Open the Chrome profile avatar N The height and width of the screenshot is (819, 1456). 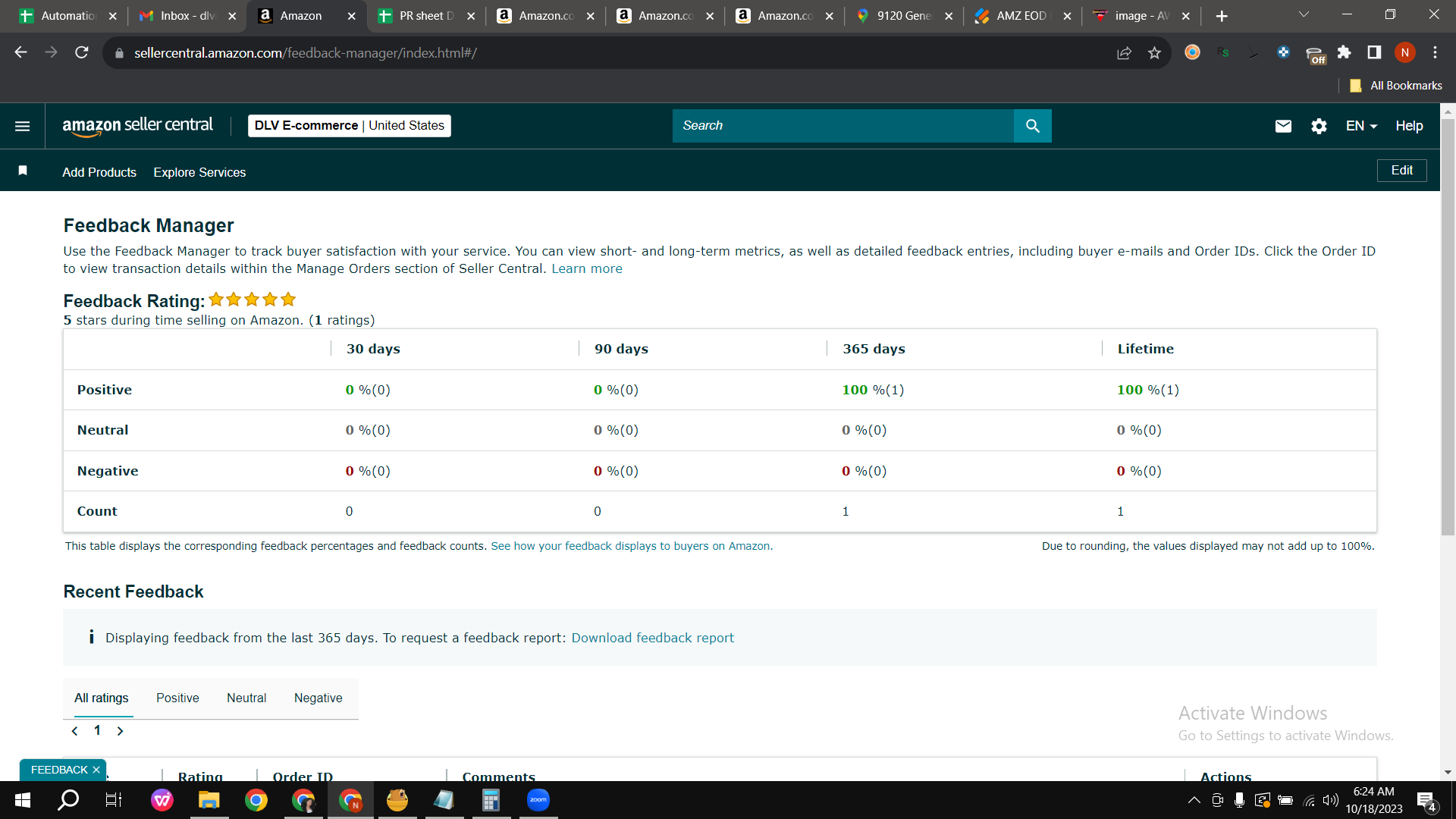[1404, 52]
